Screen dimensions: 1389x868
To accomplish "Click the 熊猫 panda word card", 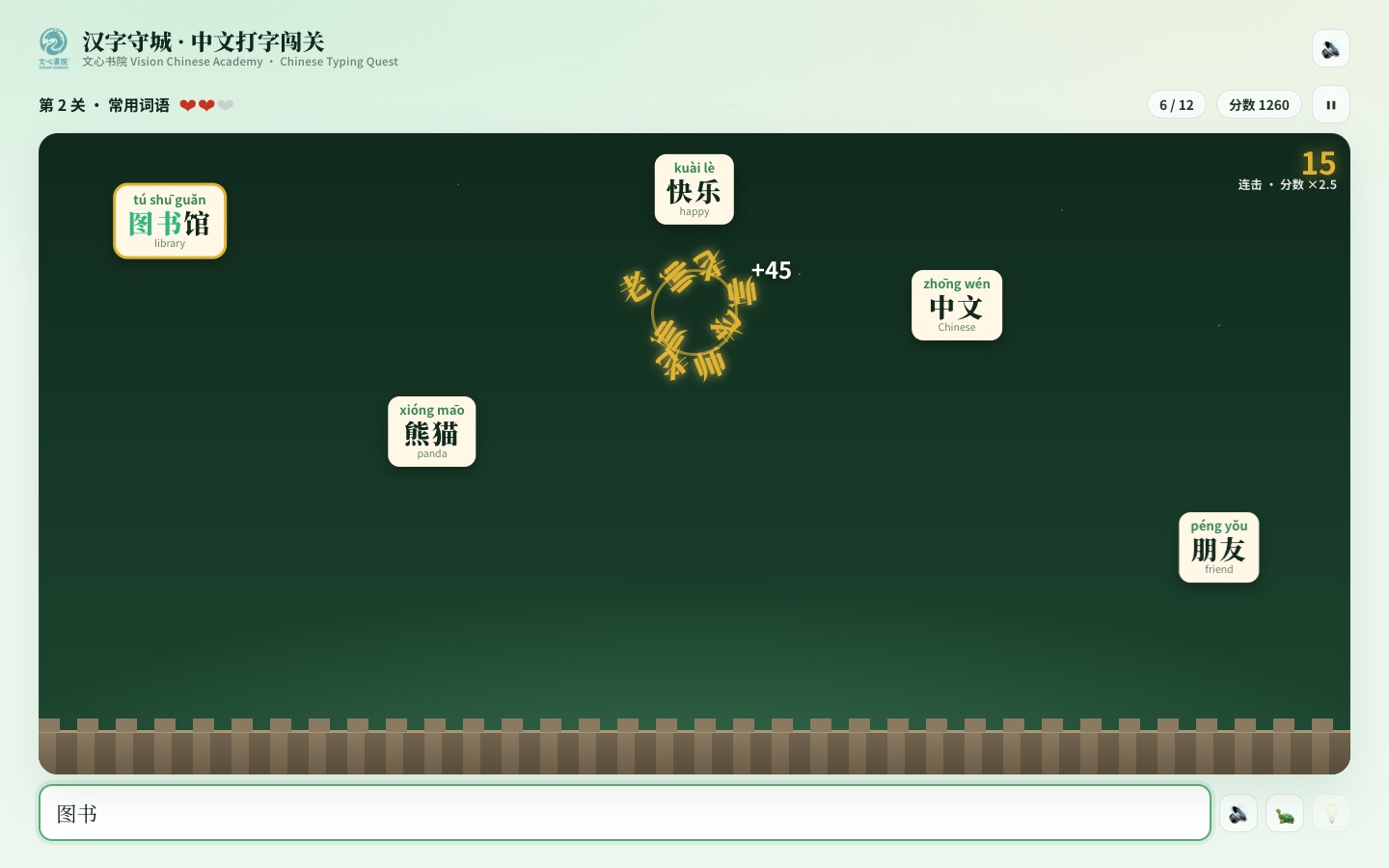I will click(x=432, y=431).
